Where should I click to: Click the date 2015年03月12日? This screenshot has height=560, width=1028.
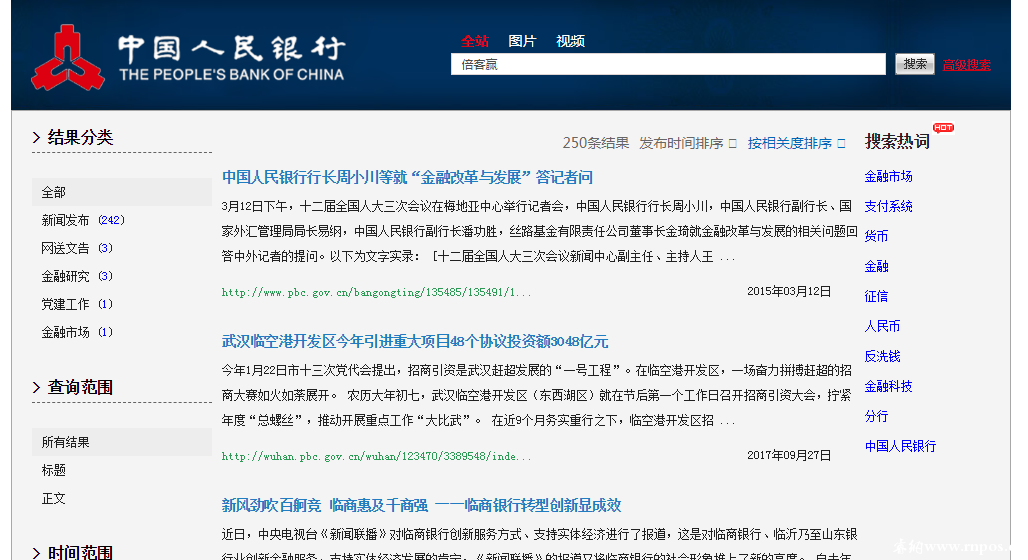[789, 291]
